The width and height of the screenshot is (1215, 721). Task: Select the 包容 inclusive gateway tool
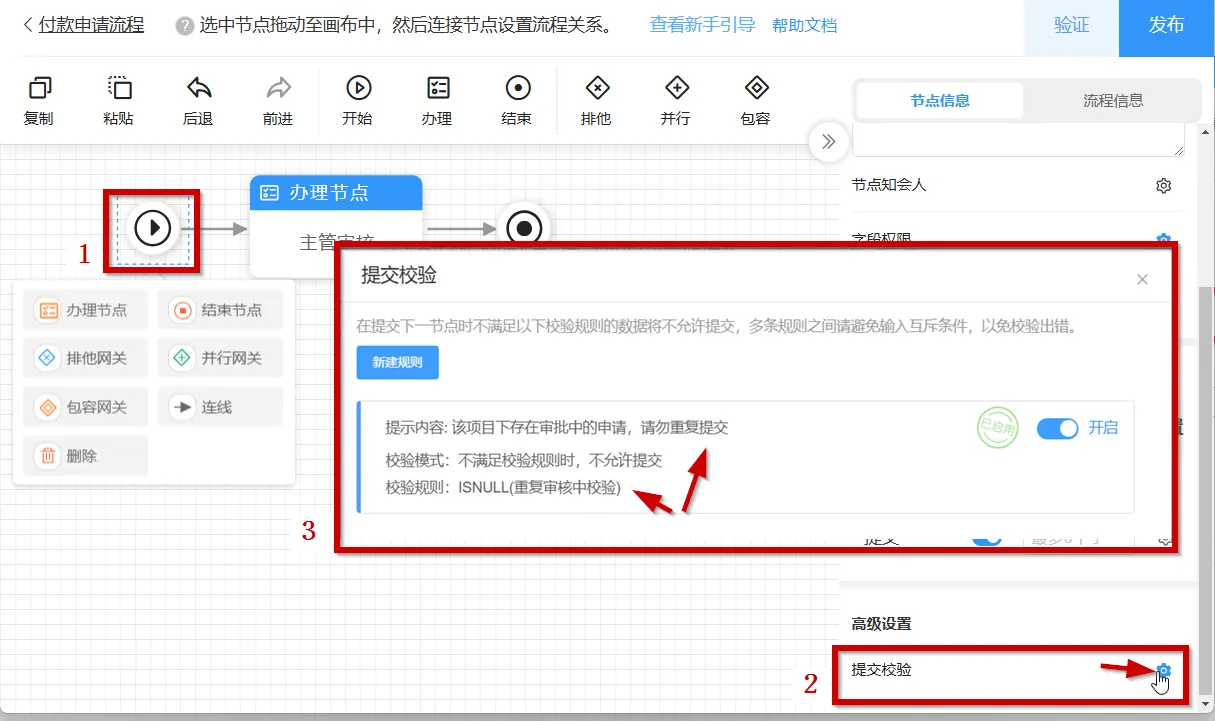[756, 89]
